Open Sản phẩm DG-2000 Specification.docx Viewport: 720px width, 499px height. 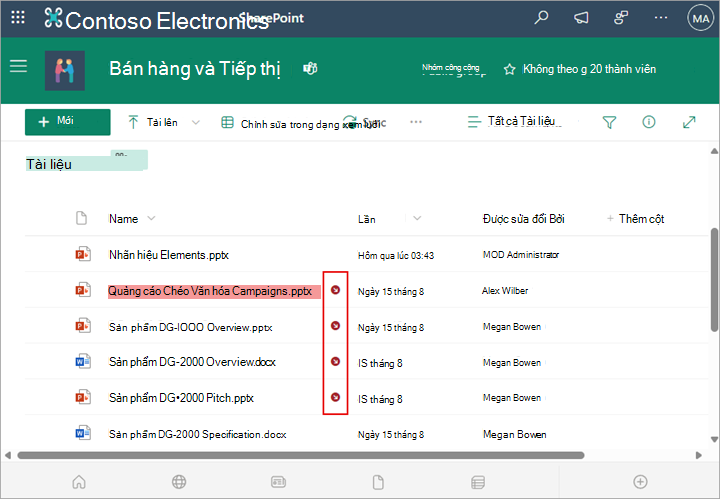197,434
